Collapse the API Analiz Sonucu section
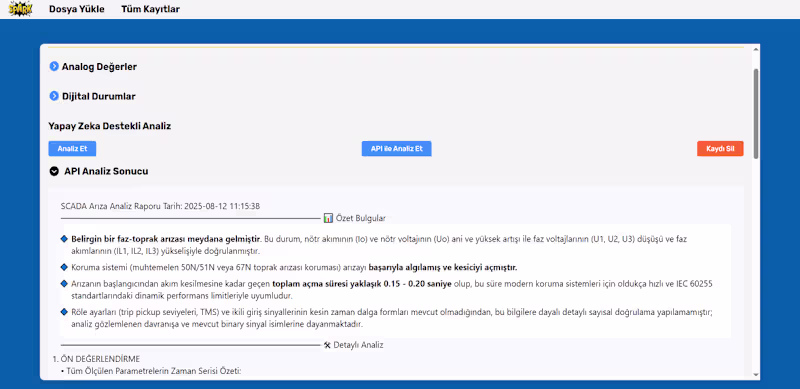Screen dimensions: 800x389 click(54, 172)
